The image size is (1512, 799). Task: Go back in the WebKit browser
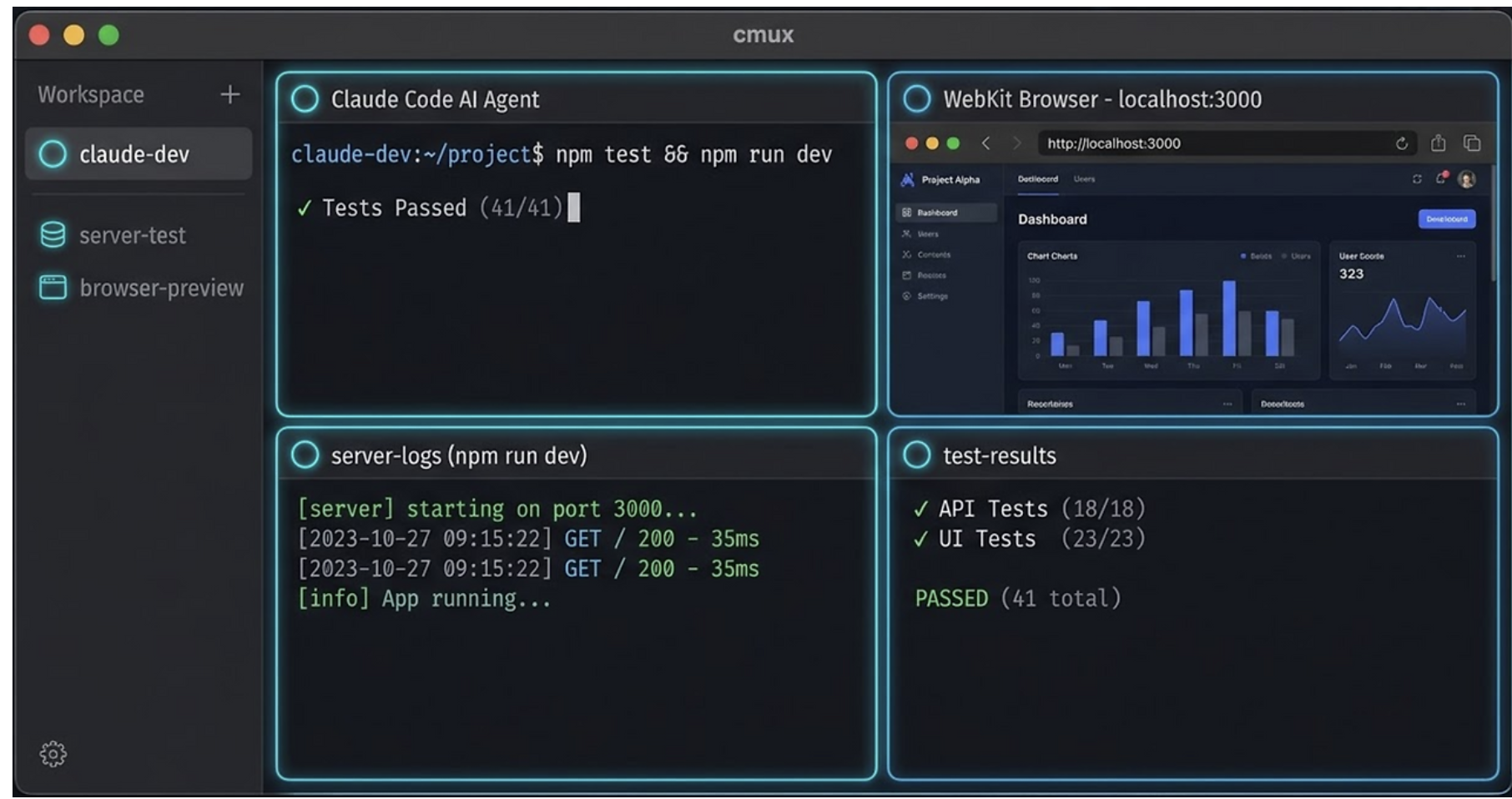(986, 143)
